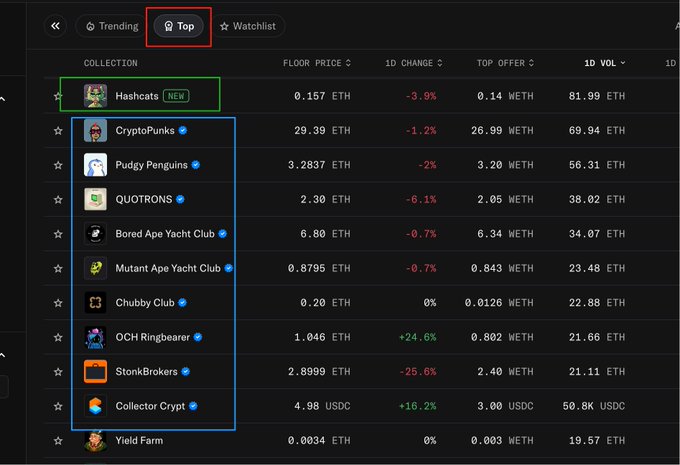Star StonkBrokers row

click(58, 372)
